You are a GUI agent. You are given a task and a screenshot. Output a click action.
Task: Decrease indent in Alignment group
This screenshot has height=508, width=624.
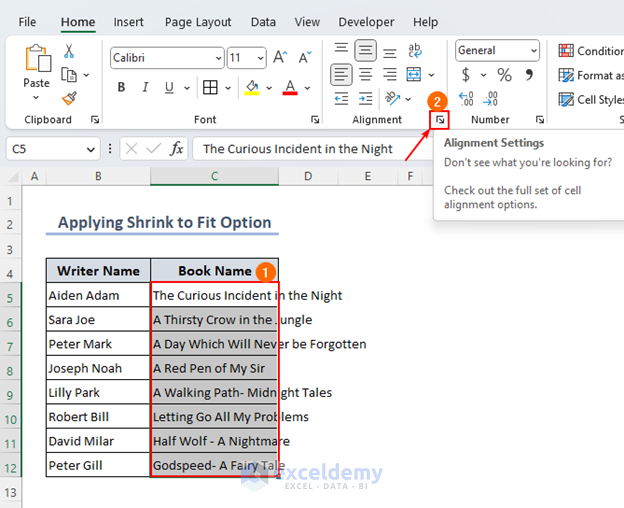341,99
